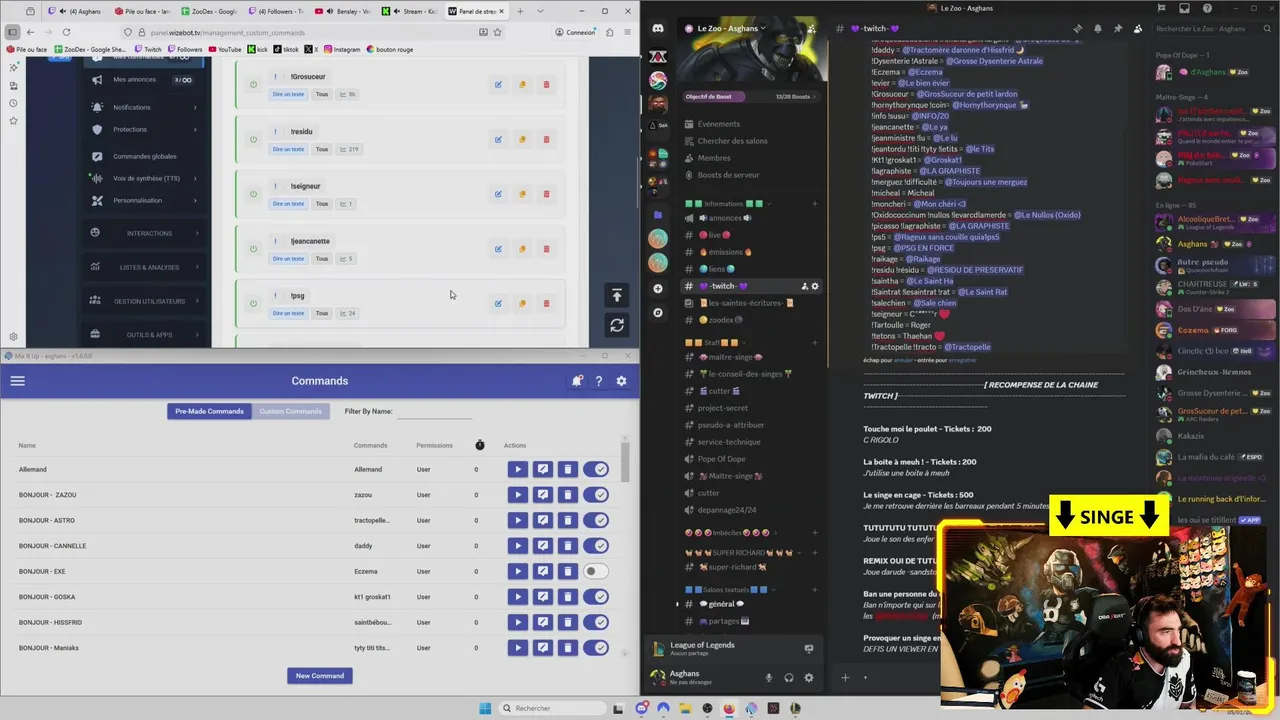
Task: Open Discord notification settings bell for channel
Action: coord(1098,29)
